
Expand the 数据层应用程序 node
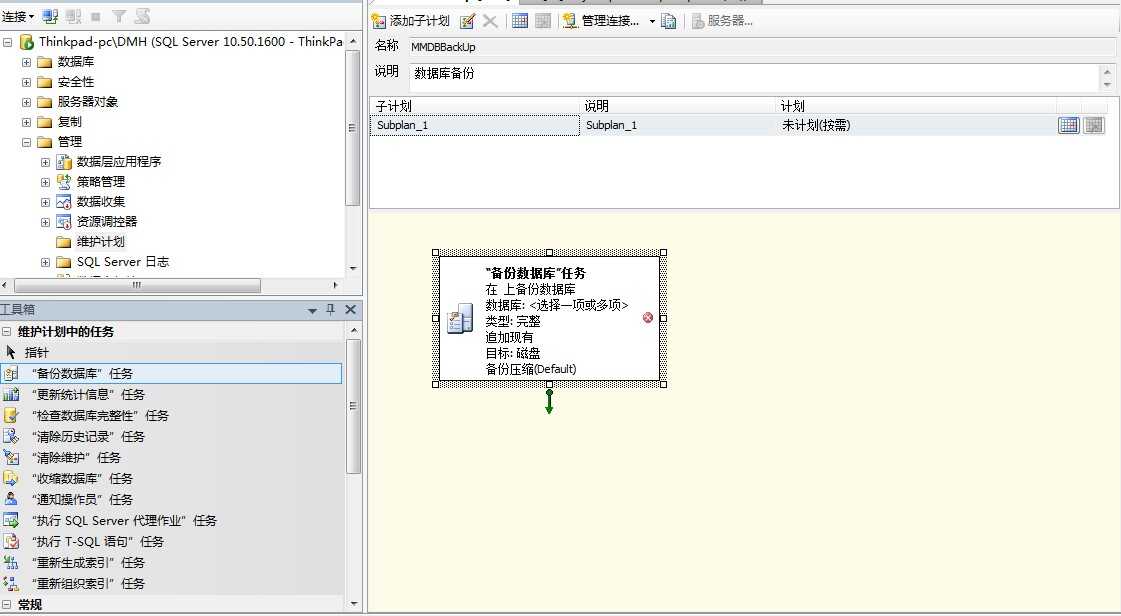46,162
